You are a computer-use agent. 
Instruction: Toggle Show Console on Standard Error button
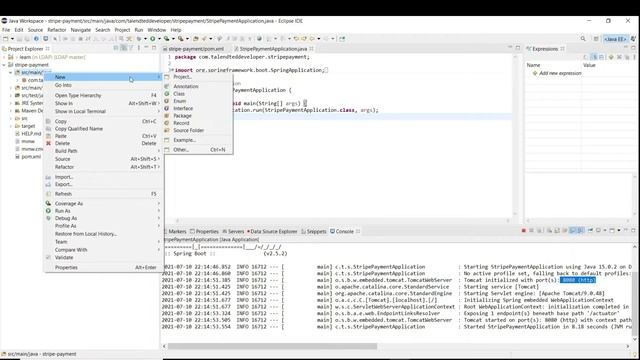tap(581, 231)
